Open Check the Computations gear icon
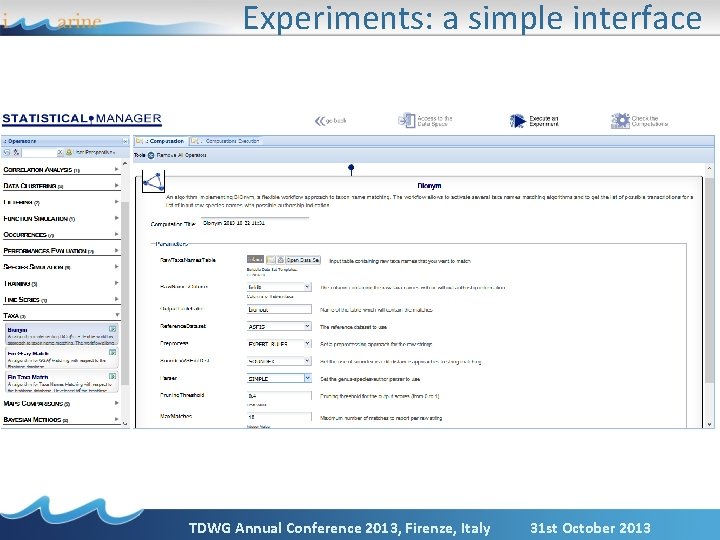The width and height of the screenshot is (720, 540). (x=620, y=121)
